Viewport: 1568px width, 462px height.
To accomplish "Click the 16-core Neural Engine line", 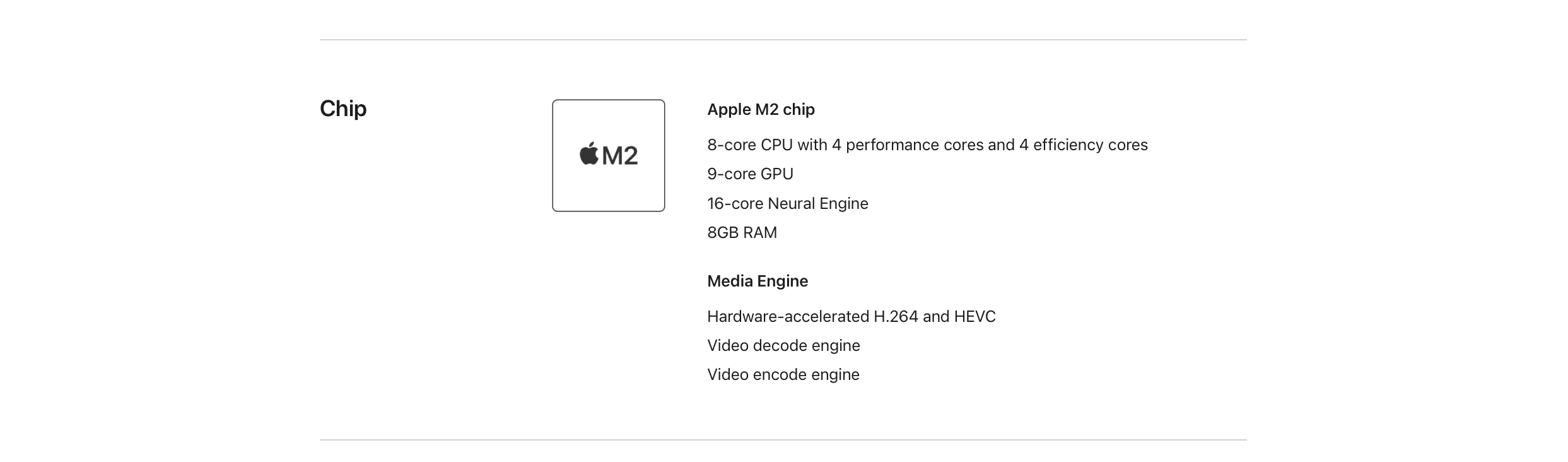I will (787, 204).
